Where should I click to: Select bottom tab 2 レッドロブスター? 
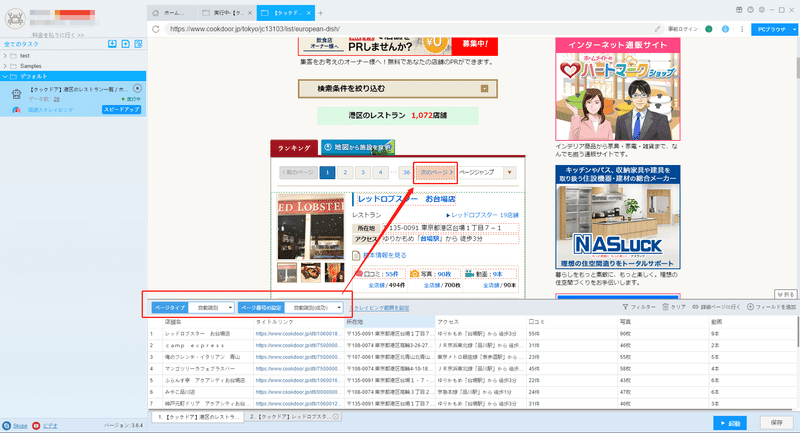tap(294, 417)
